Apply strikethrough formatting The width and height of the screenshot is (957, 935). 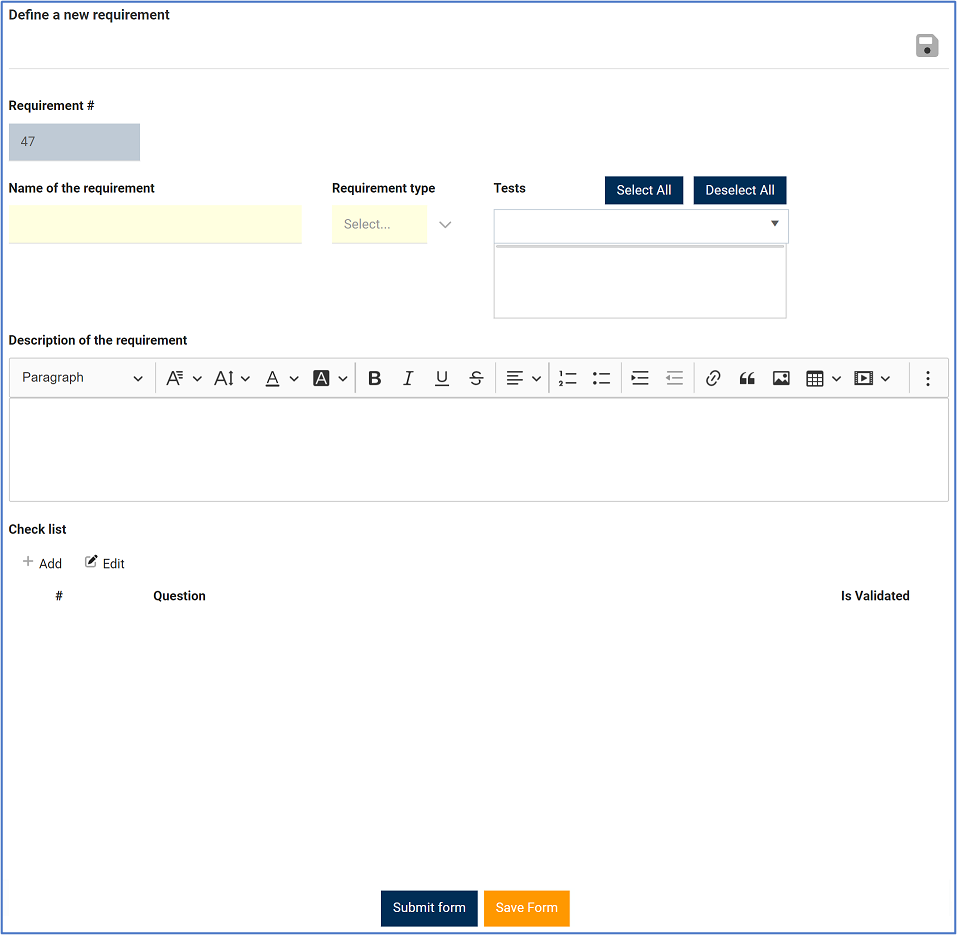point(476,378)
